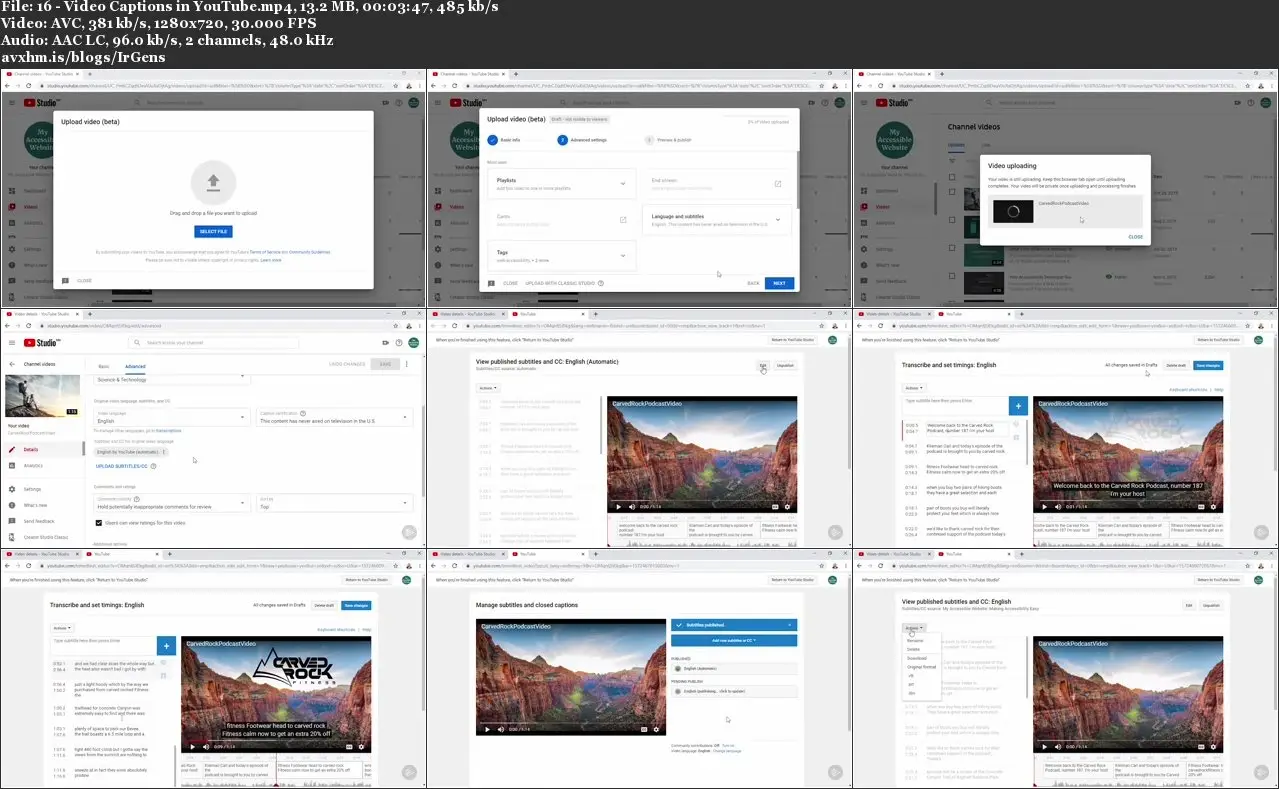Choose Download in the open Actions menu
The image size is (1279, 789).
[x=917, y=658]
